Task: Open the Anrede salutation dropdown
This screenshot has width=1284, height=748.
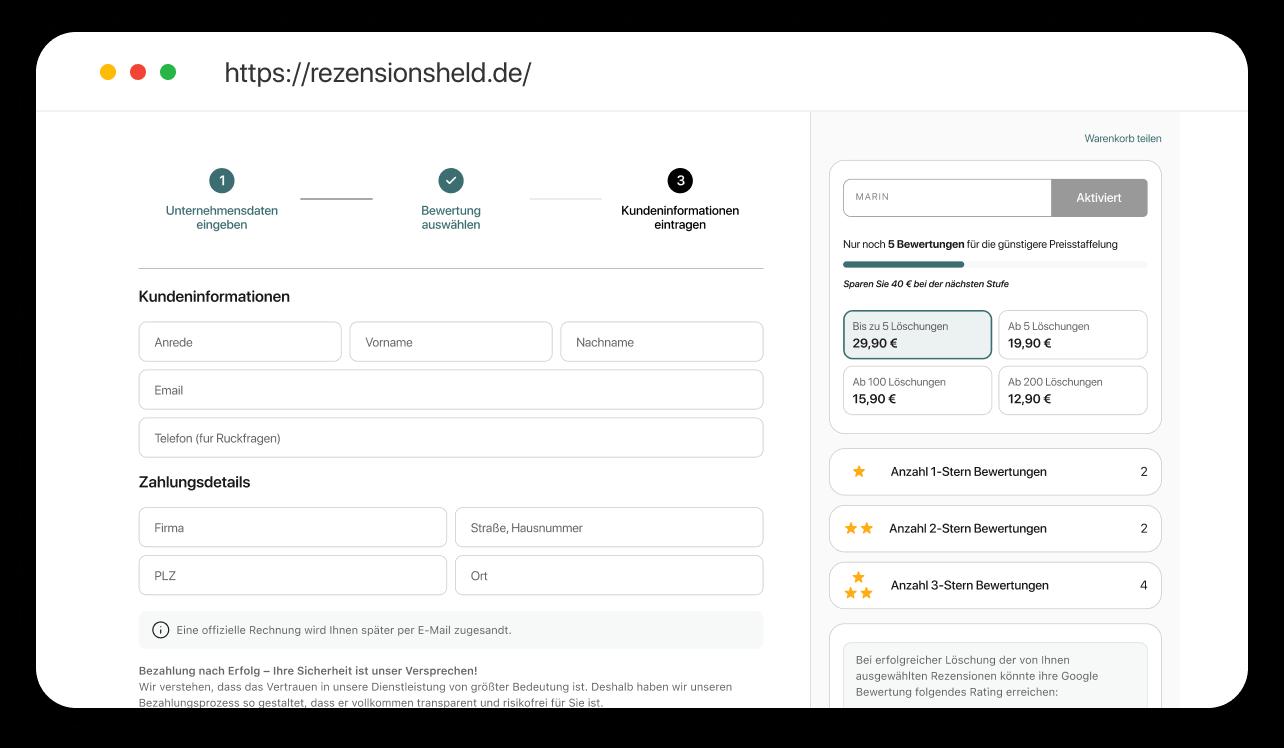Action: coord(240,342)
